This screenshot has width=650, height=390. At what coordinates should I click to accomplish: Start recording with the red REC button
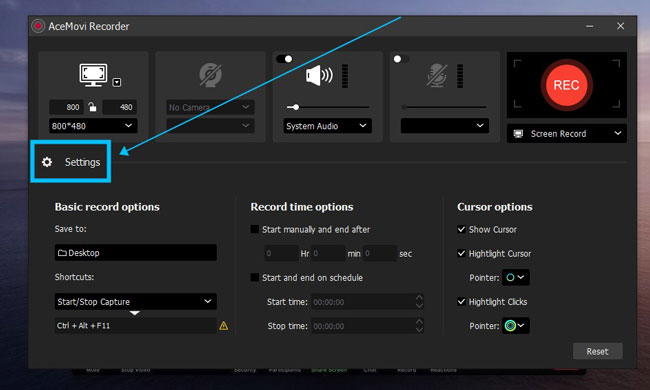pos(566,85)
